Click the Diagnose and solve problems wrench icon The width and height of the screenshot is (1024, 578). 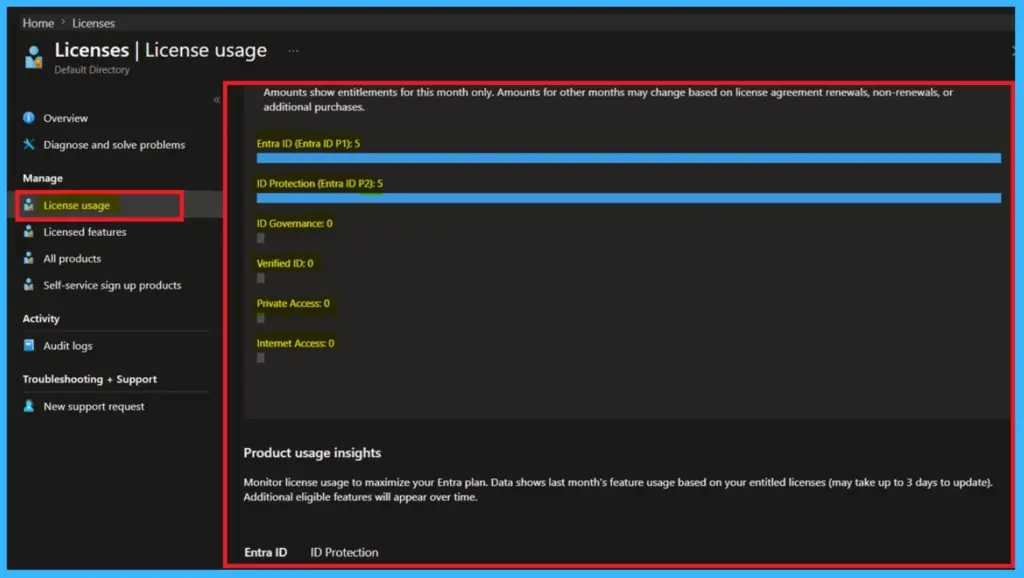coord(29,145)
